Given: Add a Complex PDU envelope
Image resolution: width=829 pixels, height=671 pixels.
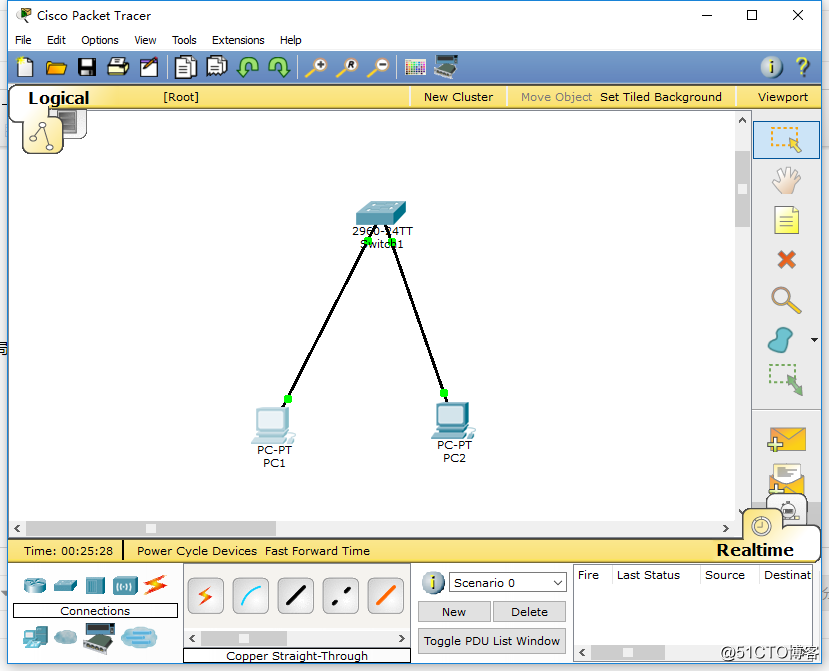Looking at the screenshot, I should point(786,478).
